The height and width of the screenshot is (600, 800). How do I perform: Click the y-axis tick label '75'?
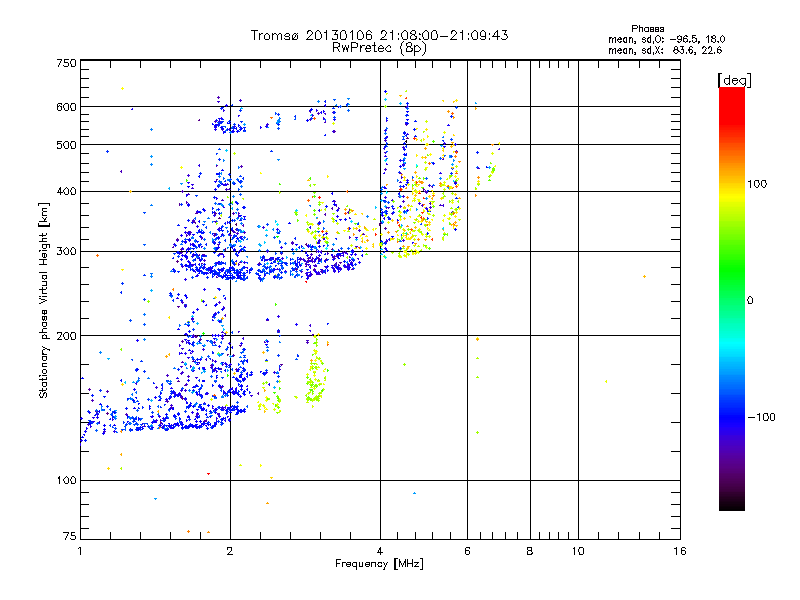69,536
